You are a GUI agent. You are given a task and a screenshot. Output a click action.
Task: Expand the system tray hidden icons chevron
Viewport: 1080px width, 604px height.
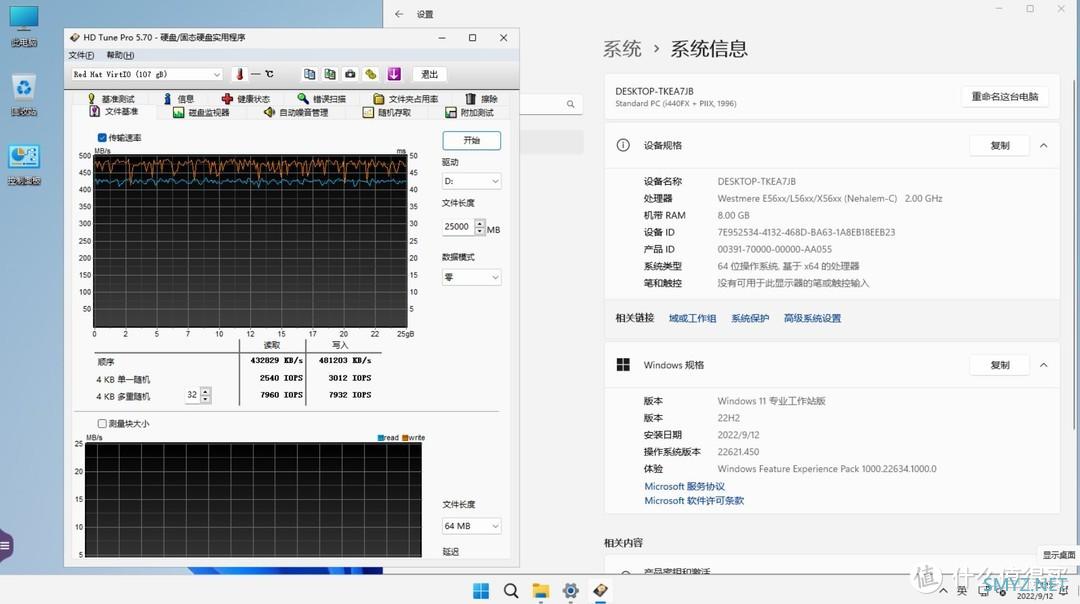[943, 590]
